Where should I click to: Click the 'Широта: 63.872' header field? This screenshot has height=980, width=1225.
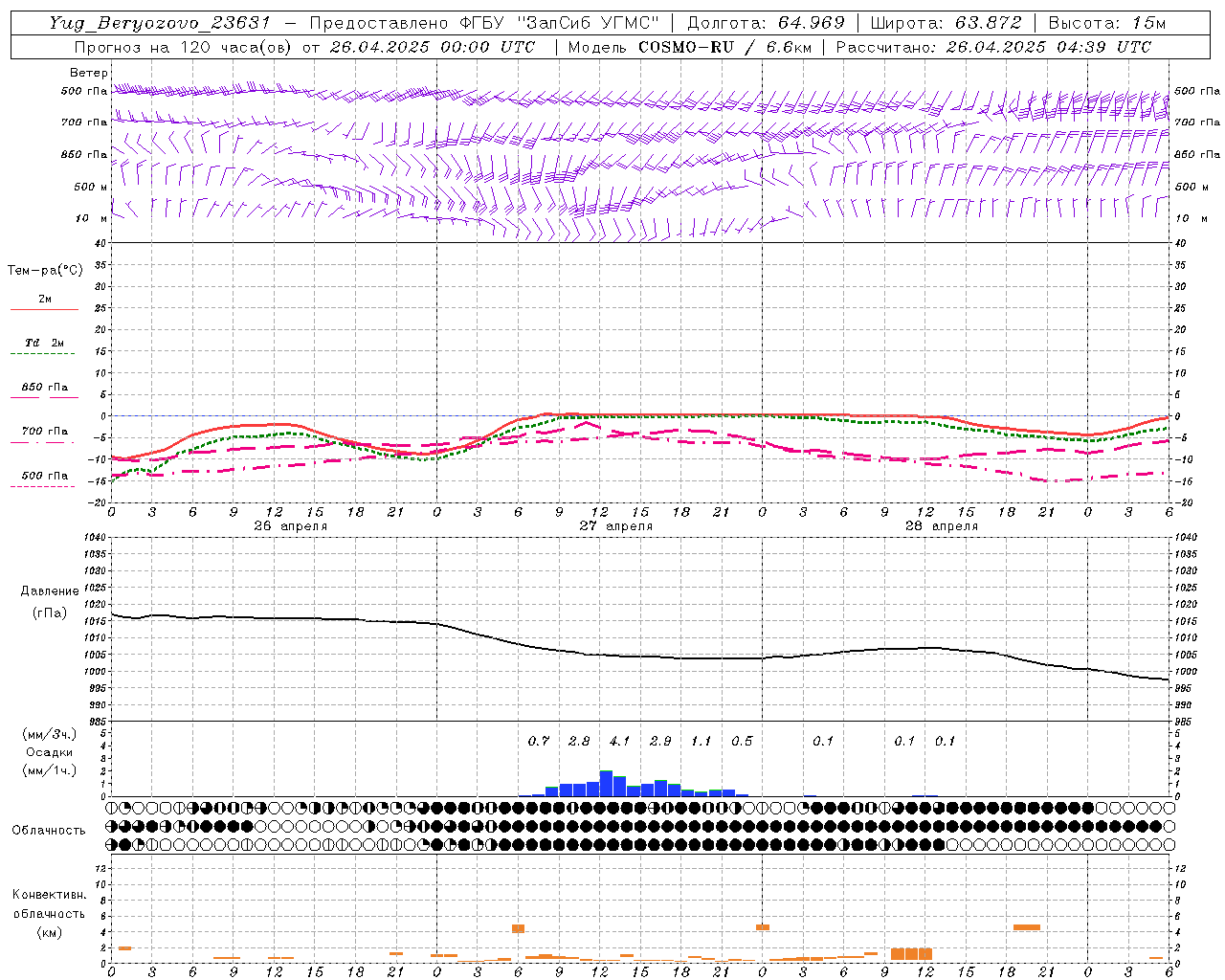pyautogui.click(x=946, y=23)
